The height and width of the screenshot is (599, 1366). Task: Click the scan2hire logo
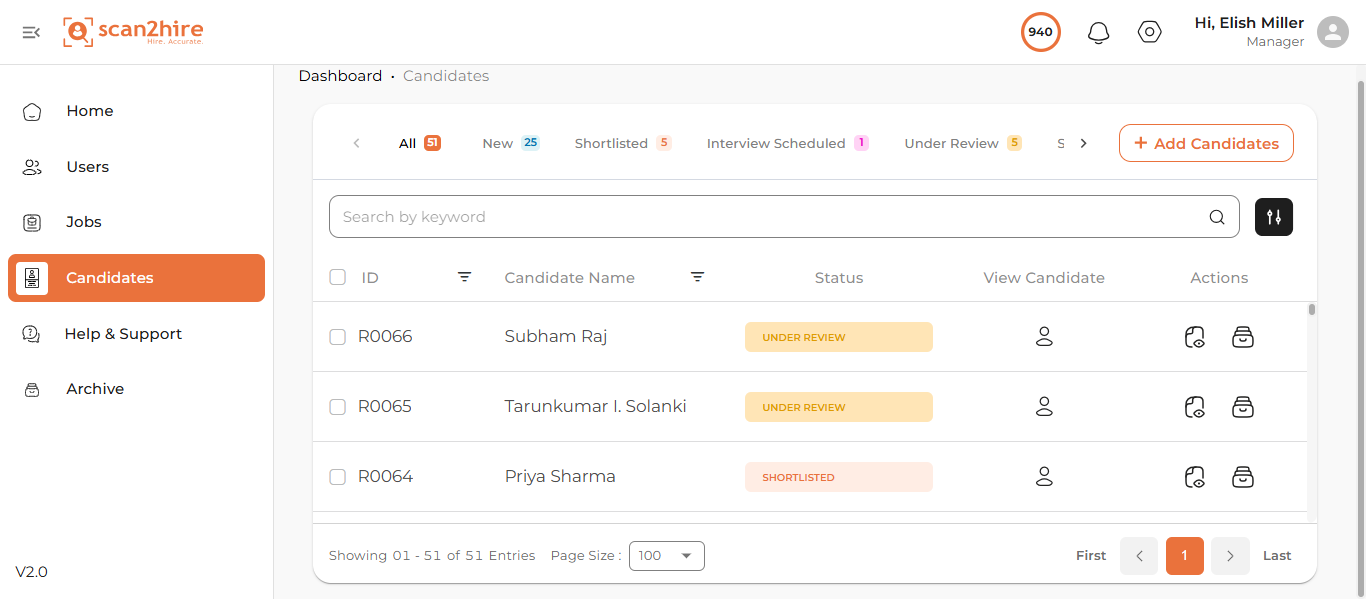click(133, 32)
